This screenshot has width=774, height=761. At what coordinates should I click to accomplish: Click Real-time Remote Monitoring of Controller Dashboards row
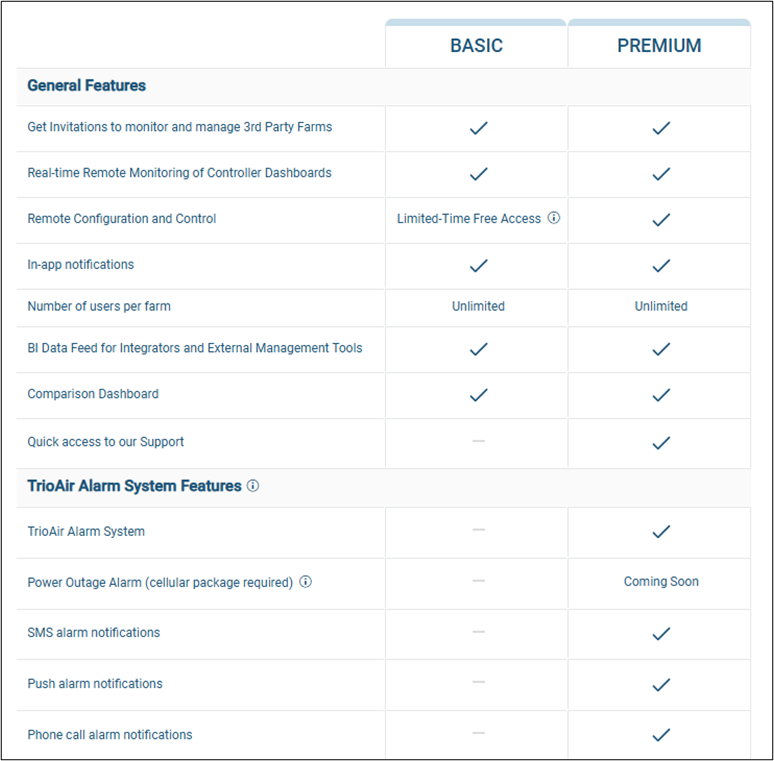tap(179, 173)
